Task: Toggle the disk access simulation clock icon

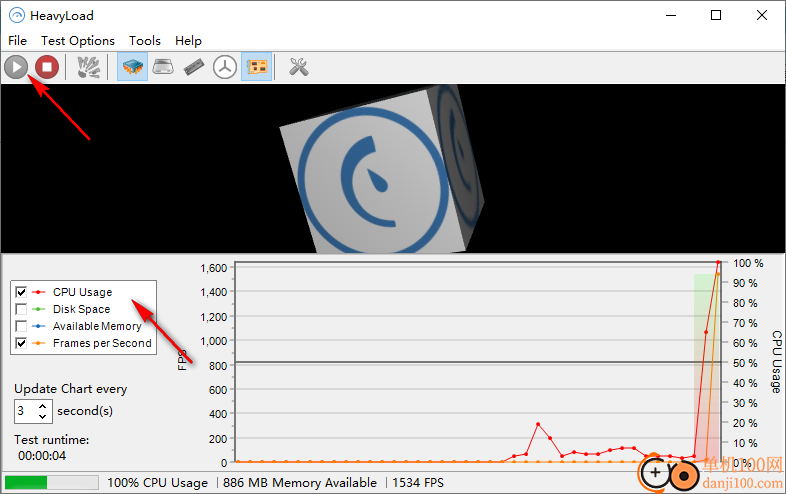Action: (x=225, y=67)
